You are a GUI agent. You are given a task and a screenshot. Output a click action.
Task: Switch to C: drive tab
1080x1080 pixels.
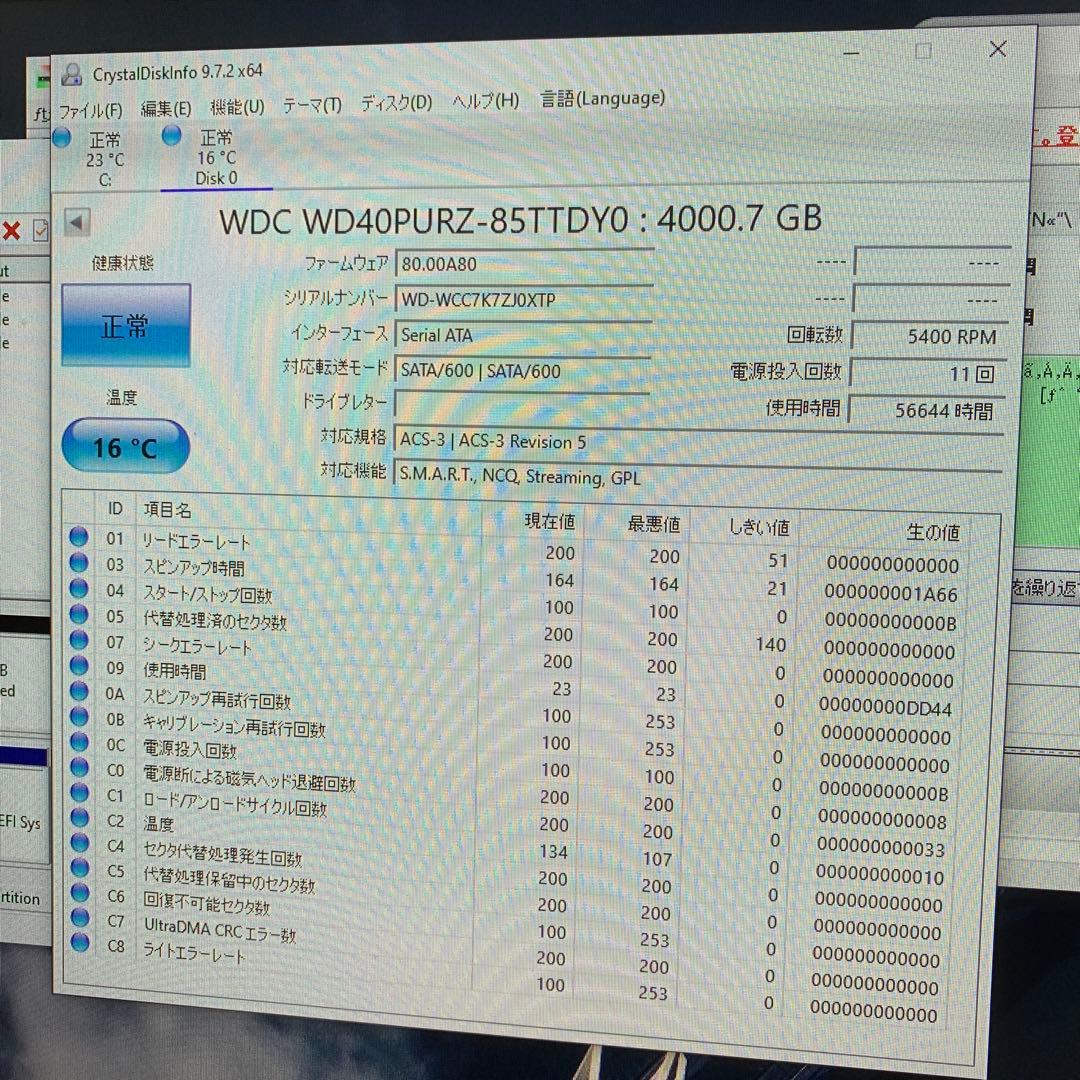(x=105, y=159)
